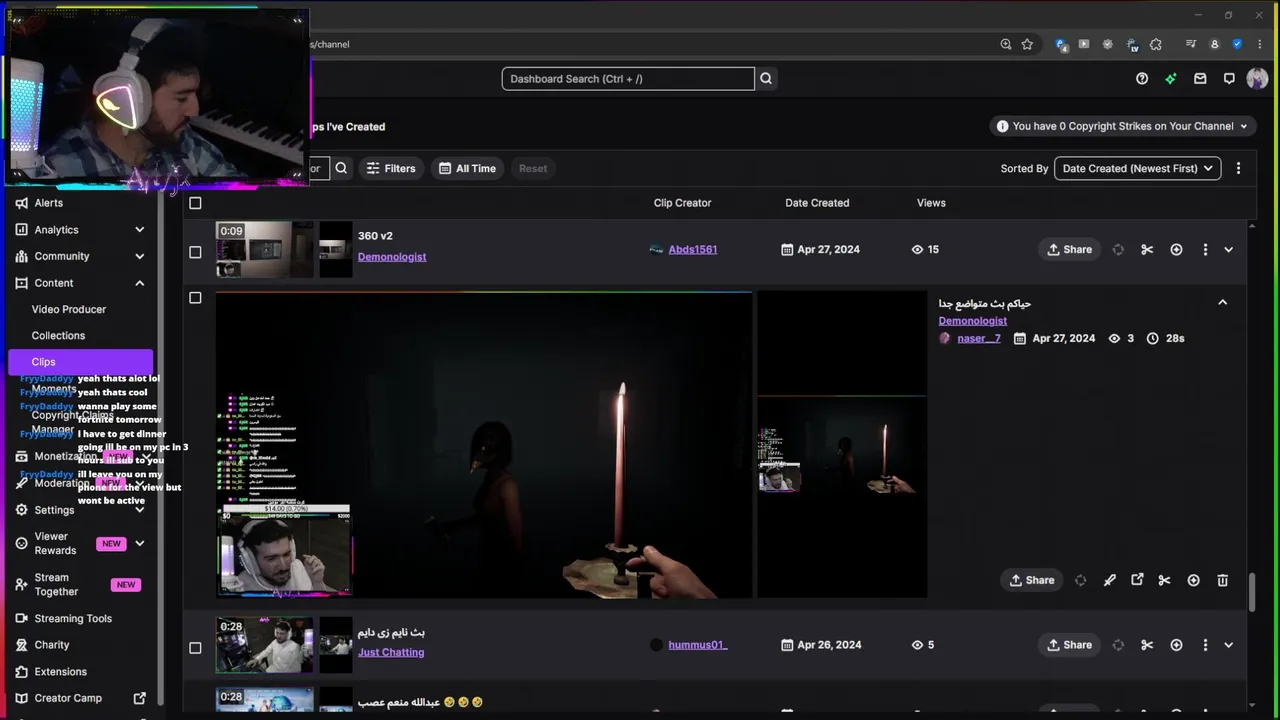This screenshot has height=720, width=1280.
Task: Focus the Dashboard Search input field
Action: click(628, 79)
